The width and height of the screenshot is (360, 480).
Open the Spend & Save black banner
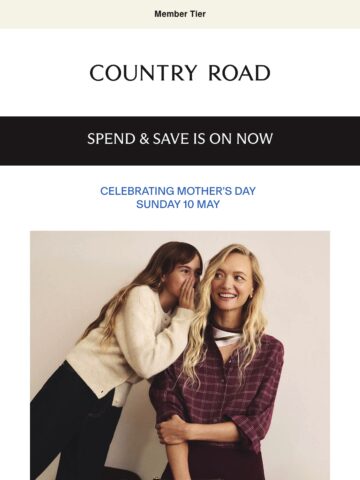tap(180, 141)
